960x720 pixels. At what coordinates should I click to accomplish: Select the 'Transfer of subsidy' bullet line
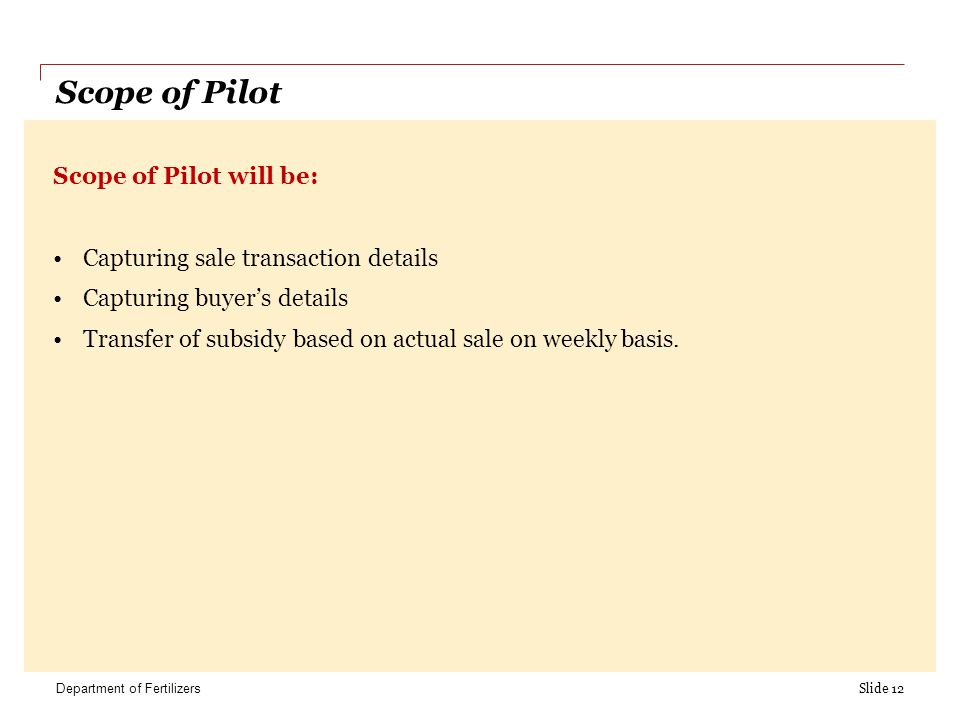pyautogui.click(x=381, y=340)
